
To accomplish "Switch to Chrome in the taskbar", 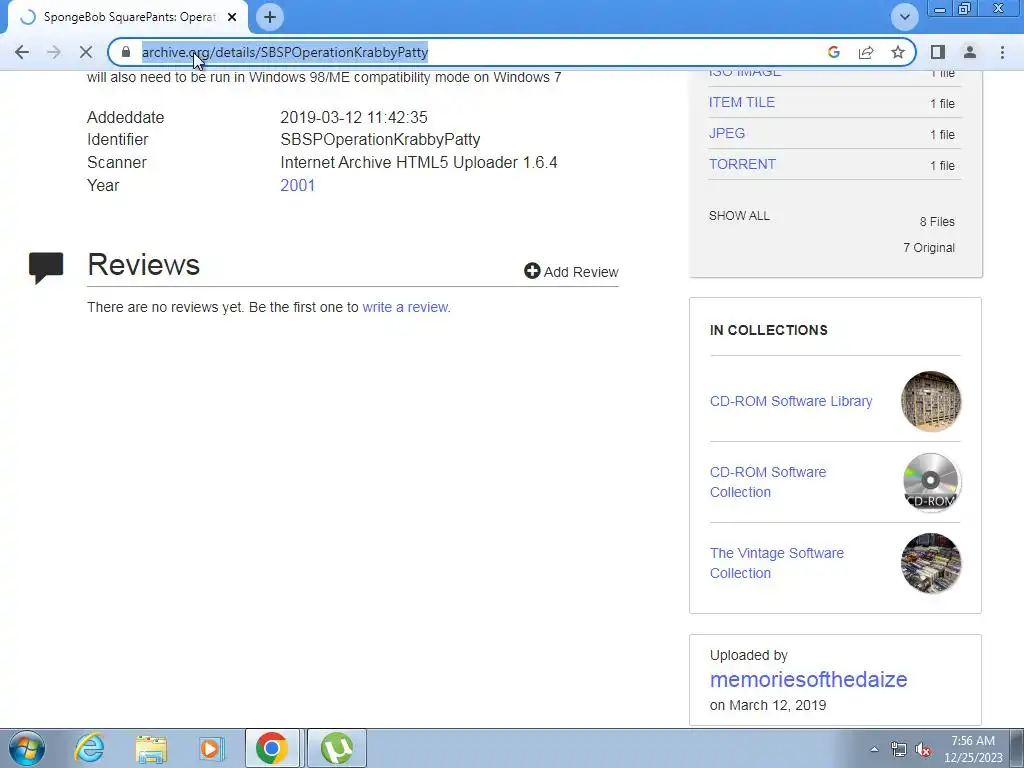I will 272,748.
